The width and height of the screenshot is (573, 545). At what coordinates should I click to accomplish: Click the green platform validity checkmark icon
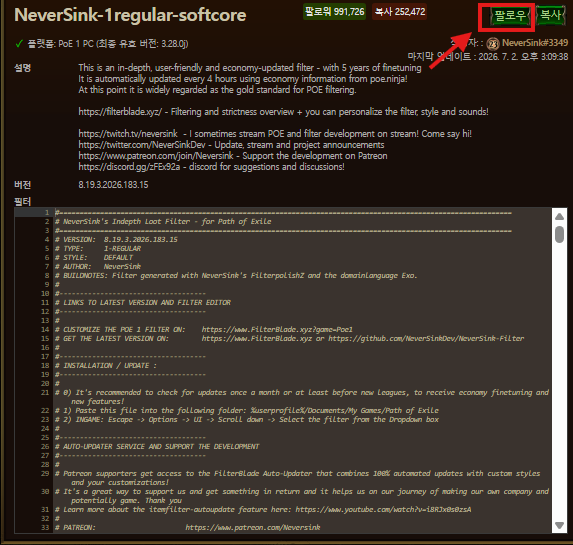pyautogui.click(x=19, y=44)
